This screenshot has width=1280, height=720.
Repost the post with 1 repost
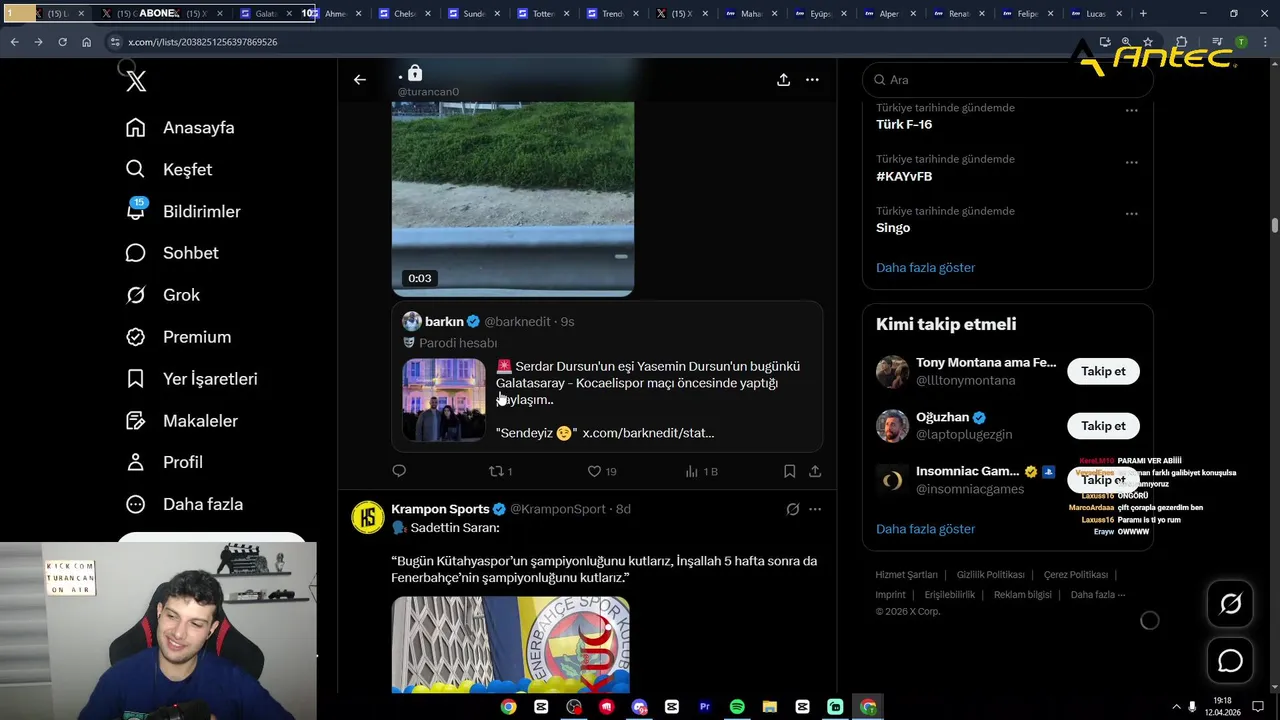(x=500, y=471)
